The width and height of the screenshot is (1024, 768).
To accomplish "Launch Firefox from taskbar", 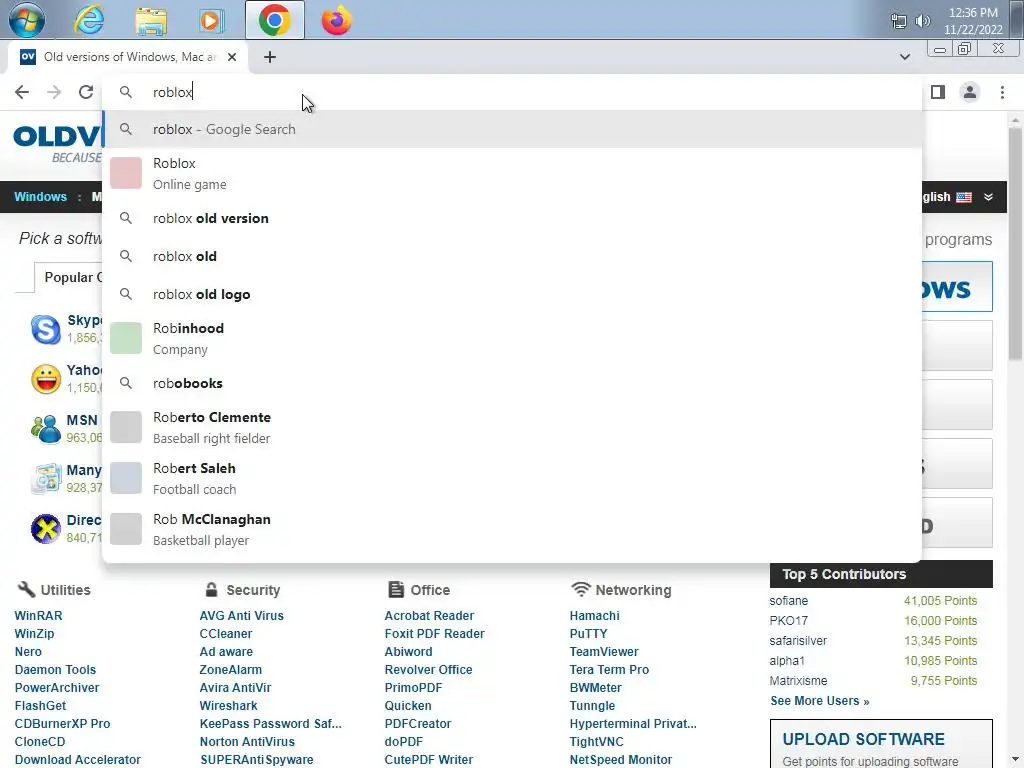I will coord(336,20).
